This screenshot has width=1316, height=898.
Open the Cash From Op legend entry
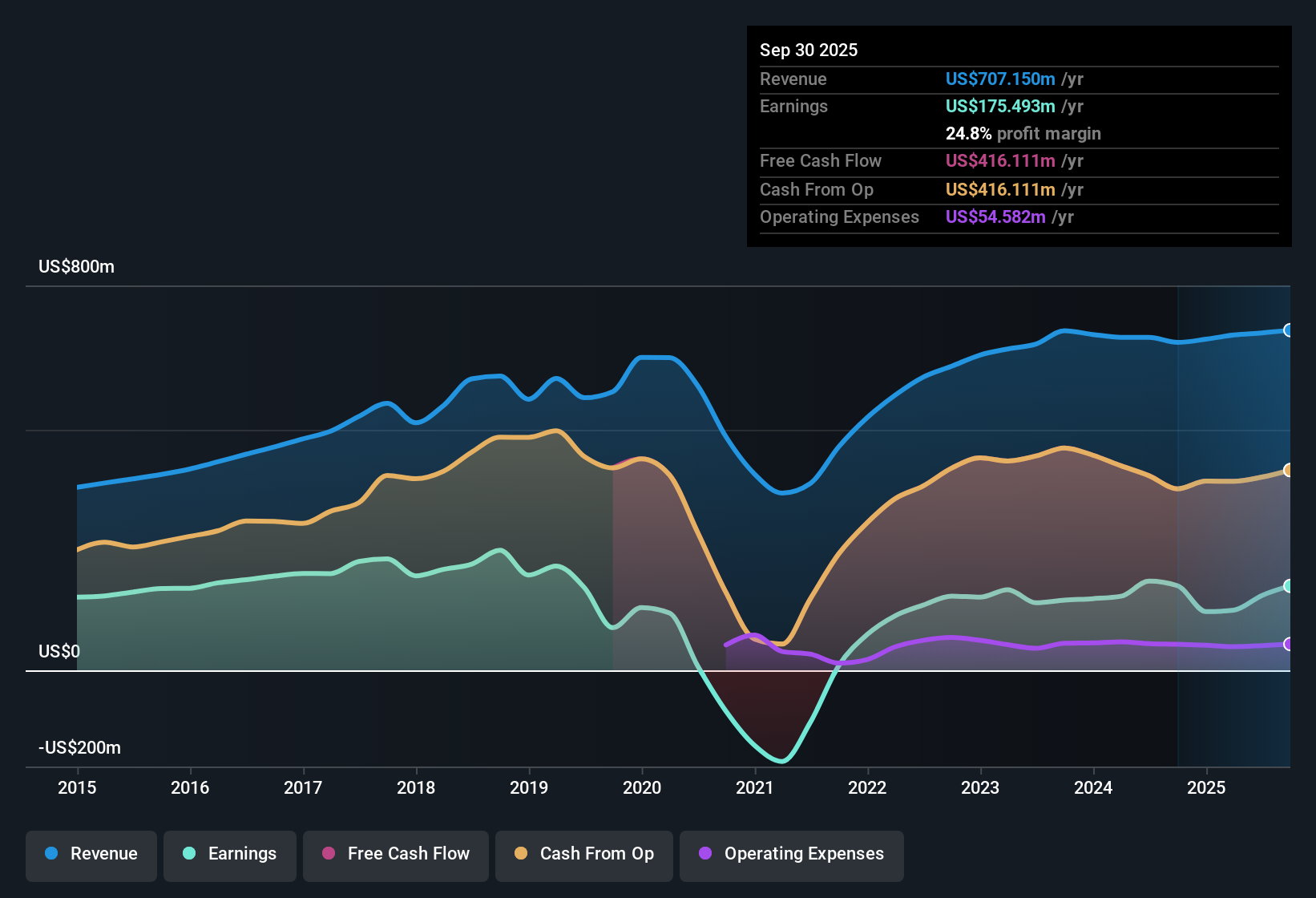click(583, 854)
